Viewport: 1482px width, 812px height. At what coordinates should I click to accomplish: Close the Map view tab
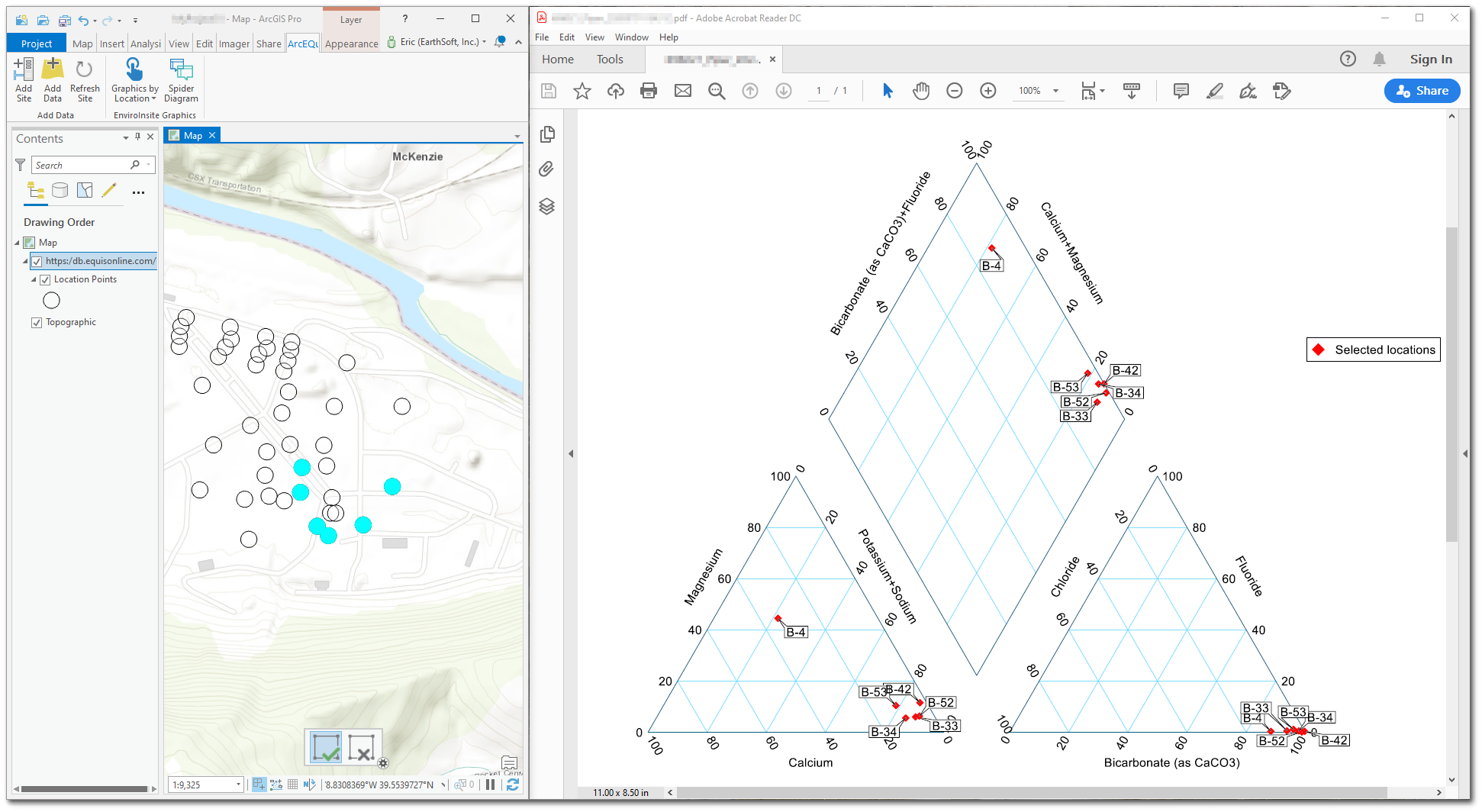(212, 135)
